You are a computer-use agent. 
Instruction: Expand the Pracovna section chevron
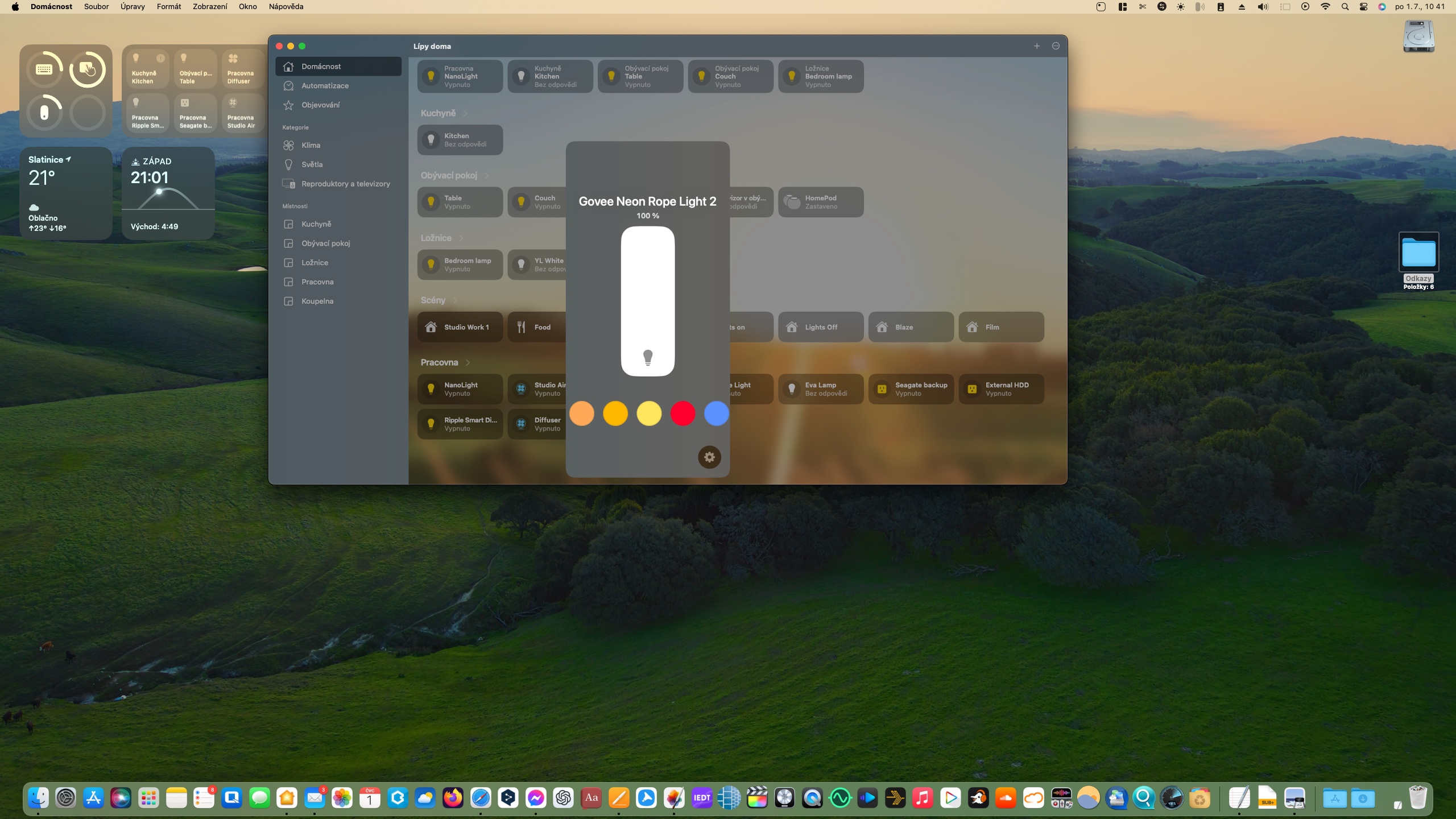click(x=468, y=362)
